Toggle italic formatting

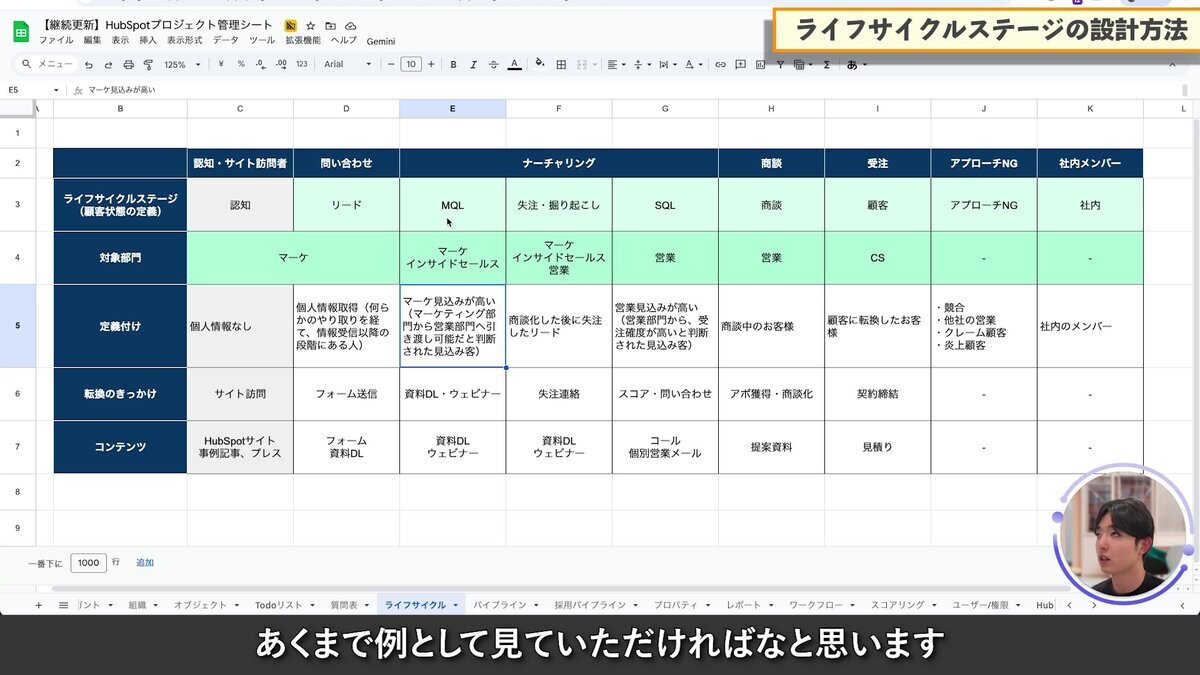(x=473, y=64)
